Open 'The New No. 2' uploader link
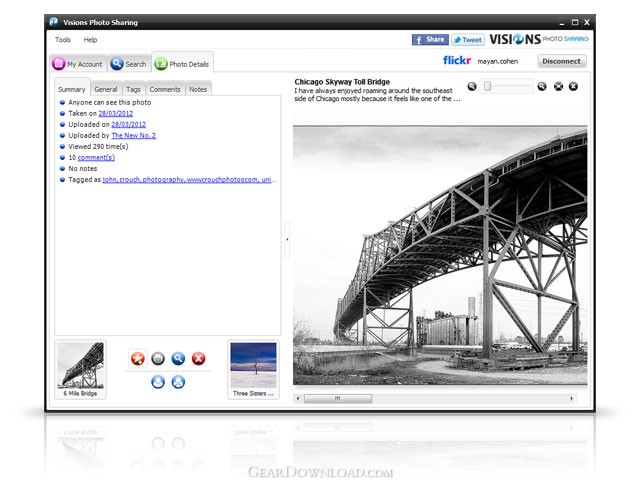Image resolution: width=640 pixels, height=480 pixels. 133,135
